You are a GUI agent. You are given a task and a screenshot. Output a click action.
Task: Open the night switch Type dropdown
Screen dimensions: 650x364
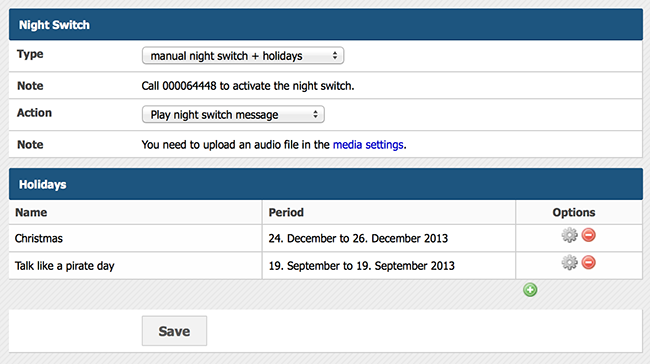[x=243, y=56]
